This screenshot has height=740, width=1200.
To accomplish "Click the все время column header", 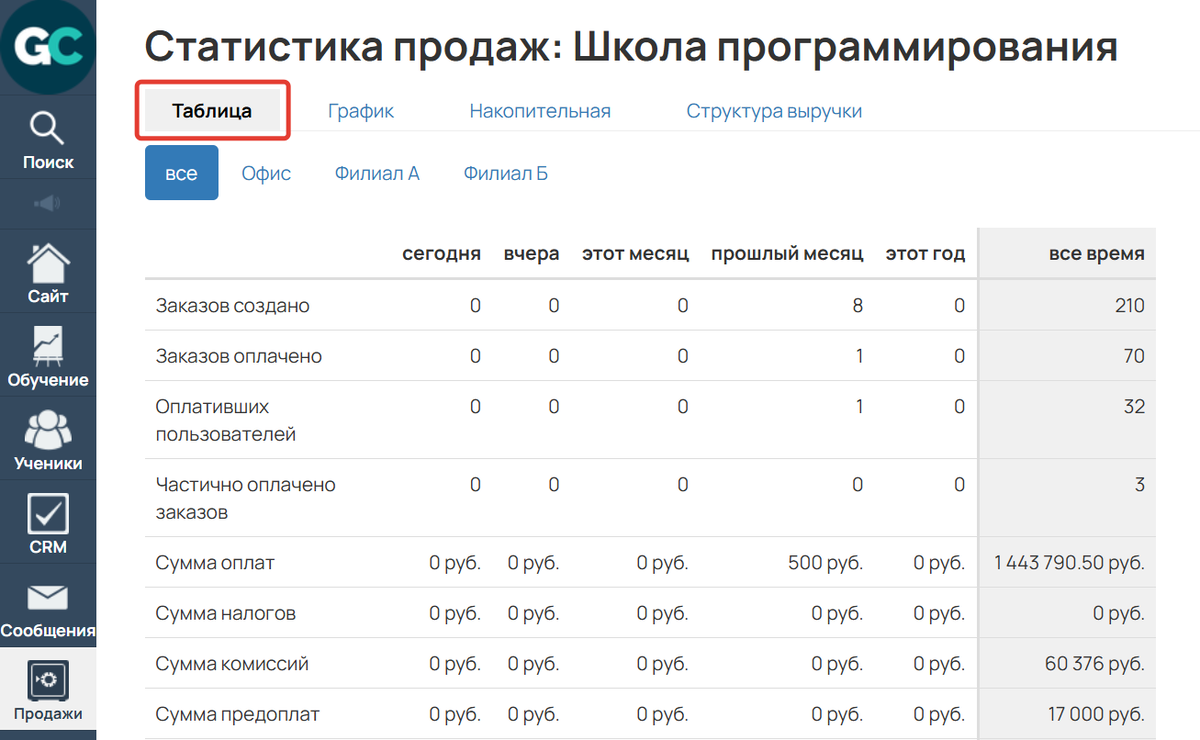I will coord(1095,253).
